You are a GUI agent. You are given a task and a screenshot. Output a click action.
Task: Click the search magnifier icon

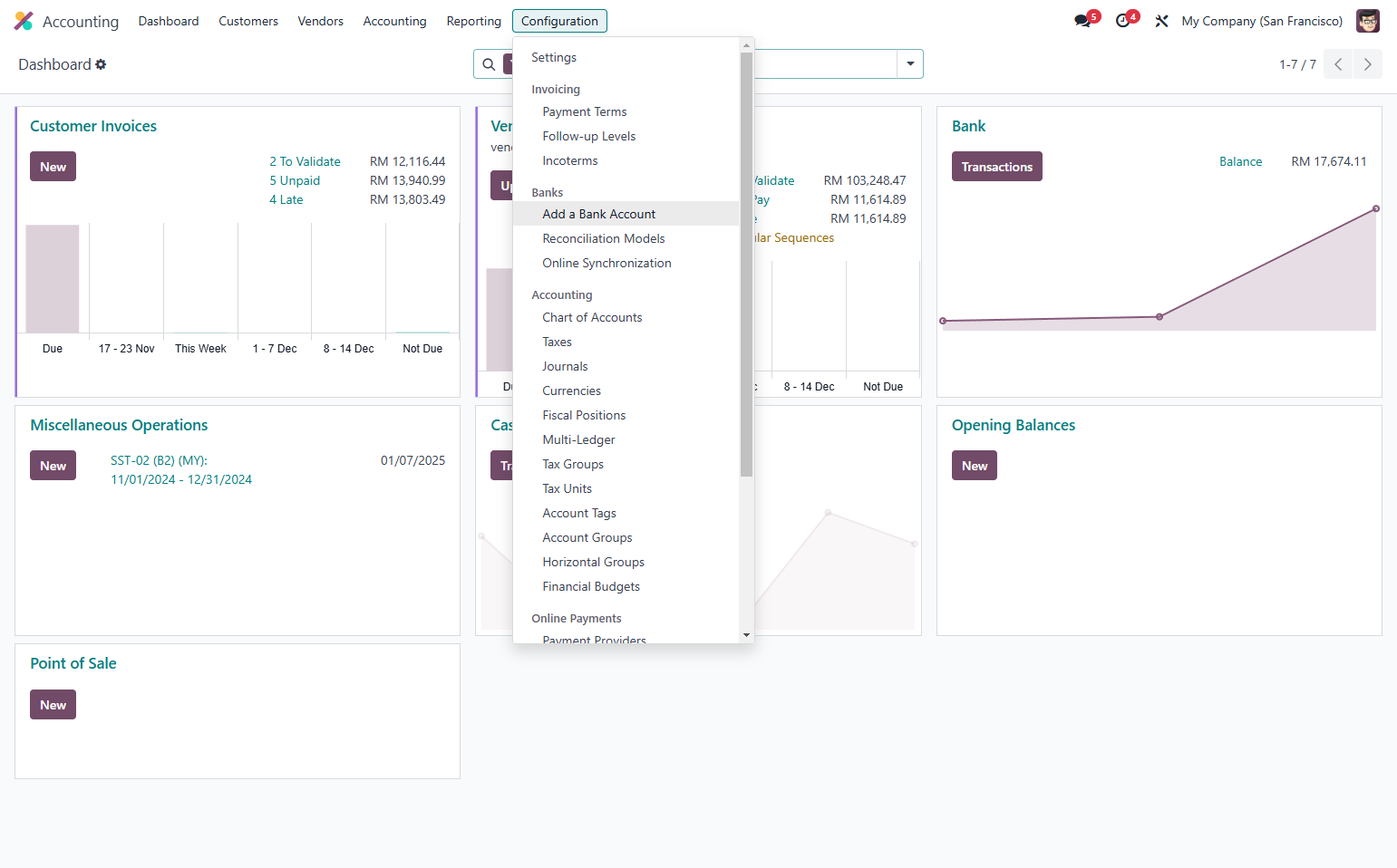tap(489, 64)
